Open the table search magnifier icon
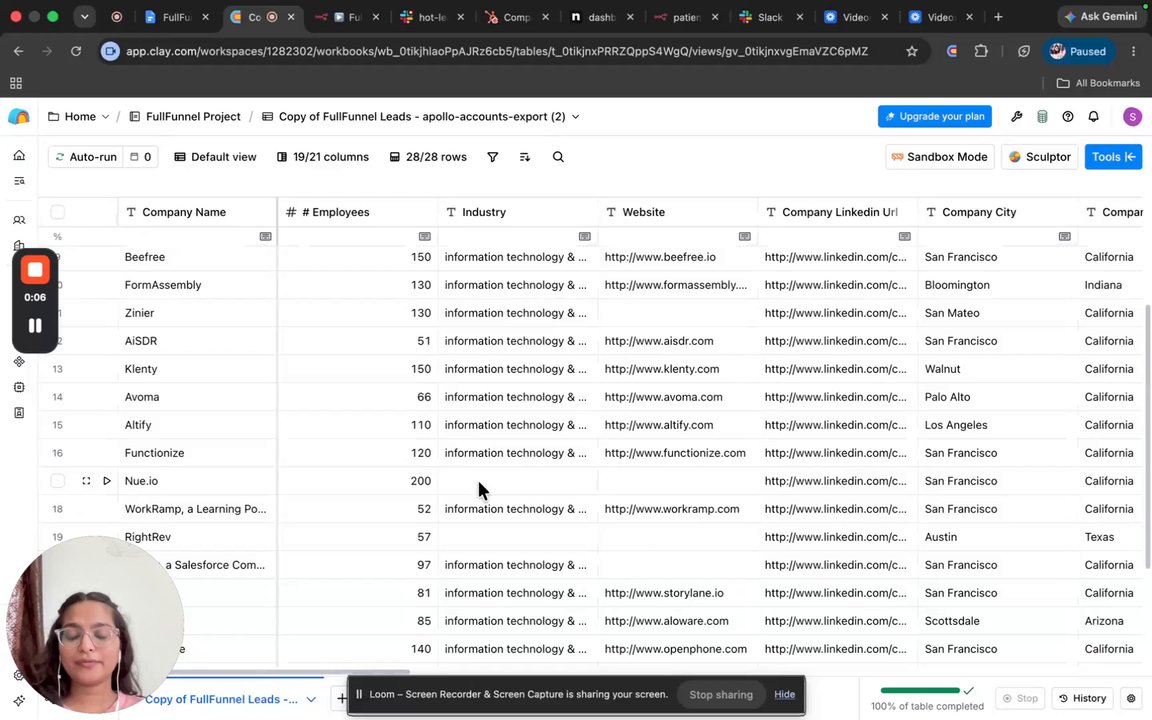Screen dimensions: 1152x720 pyautogui.click(x=558, y=157)
